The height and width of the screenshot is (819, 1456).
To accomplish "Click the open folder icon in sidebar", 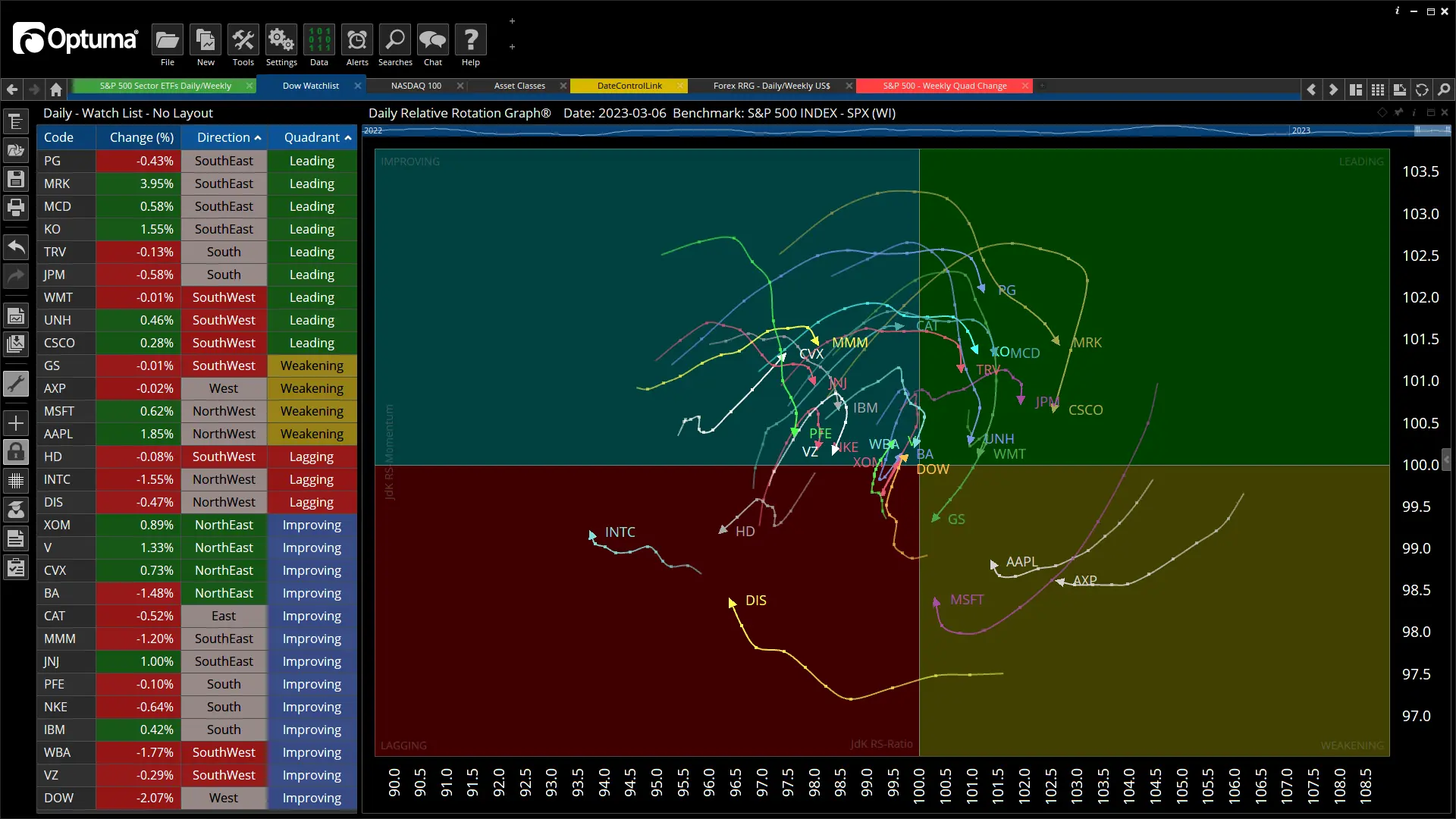I will tap(16, 150).
